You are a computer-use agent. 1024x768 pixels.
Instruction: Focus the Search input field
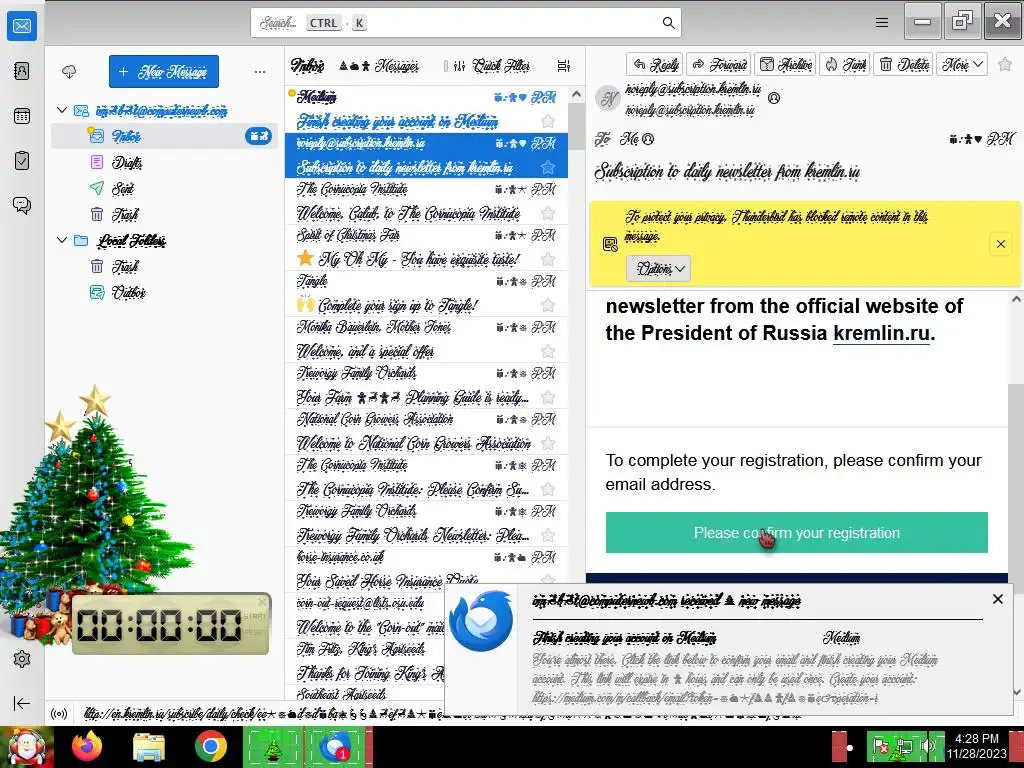coord(466,23)
